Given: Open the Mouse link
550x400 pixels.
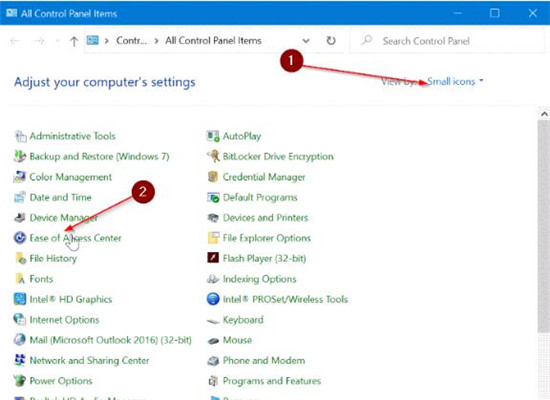Looking at the screenshot, I should (237, 340).
